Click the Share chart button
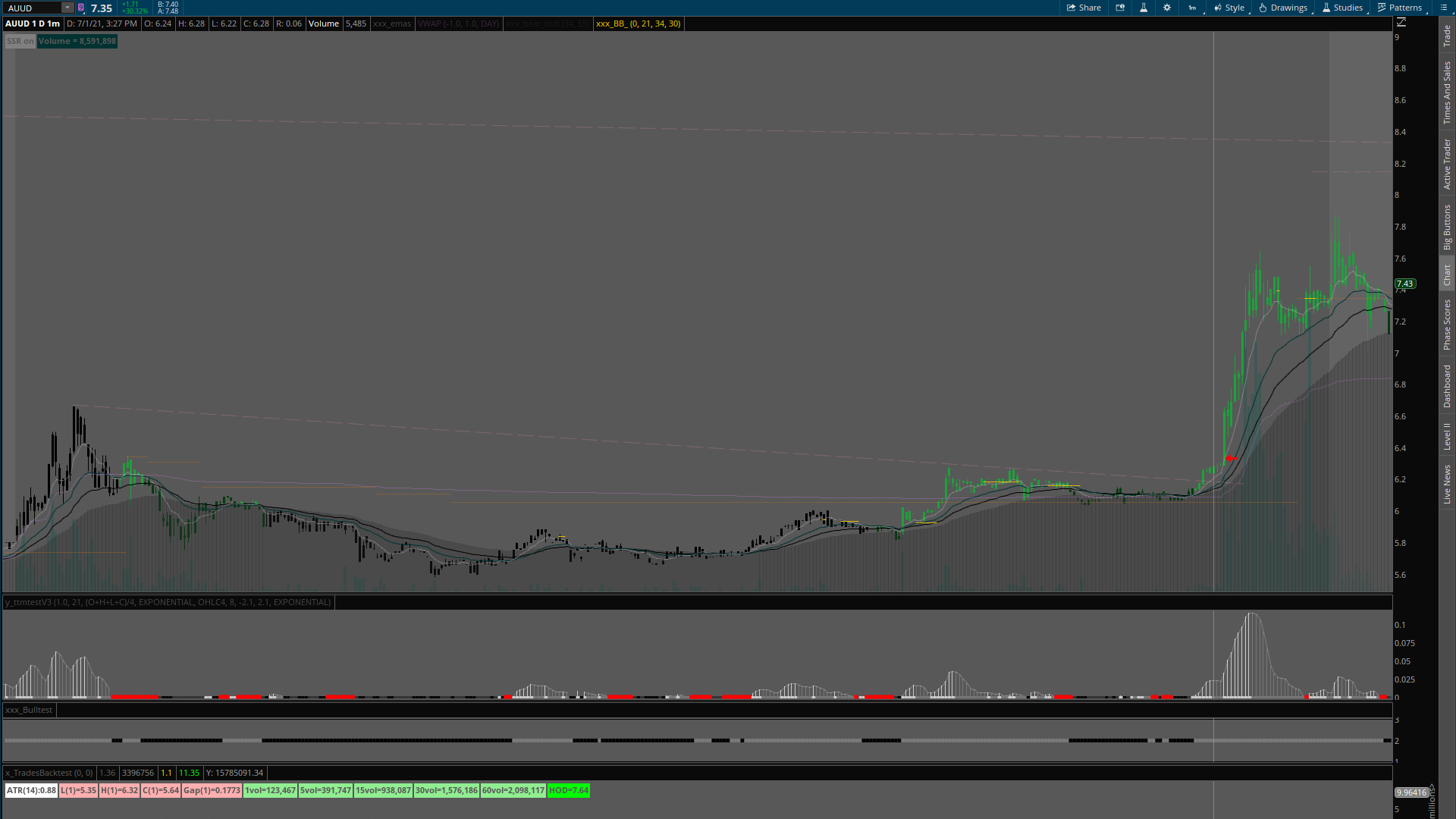 (x=1084, y=8)
